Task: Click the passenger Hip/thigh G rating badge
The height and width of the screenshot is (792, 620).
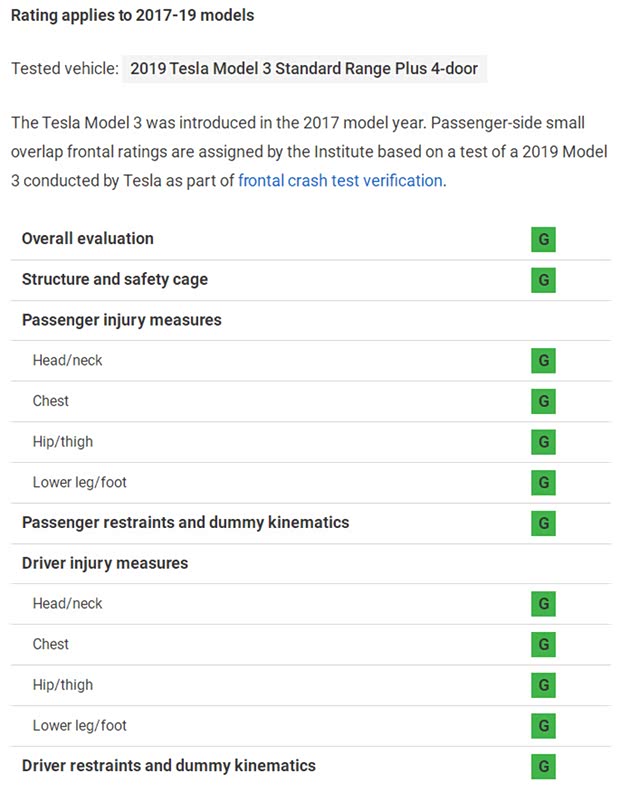Action: (543, 442)
